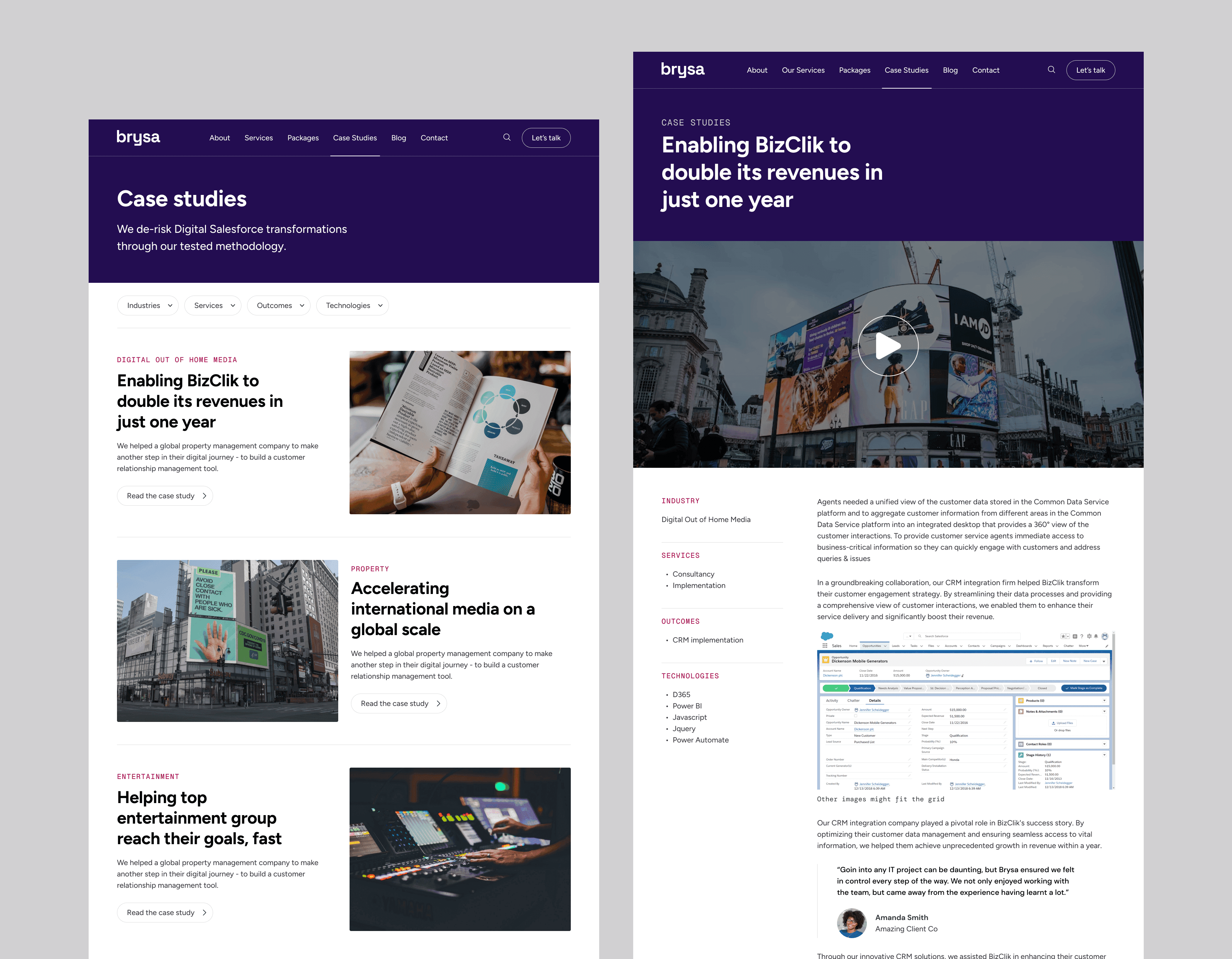
Task: Open the Services filter dropdown
Action: coord(213,305)
